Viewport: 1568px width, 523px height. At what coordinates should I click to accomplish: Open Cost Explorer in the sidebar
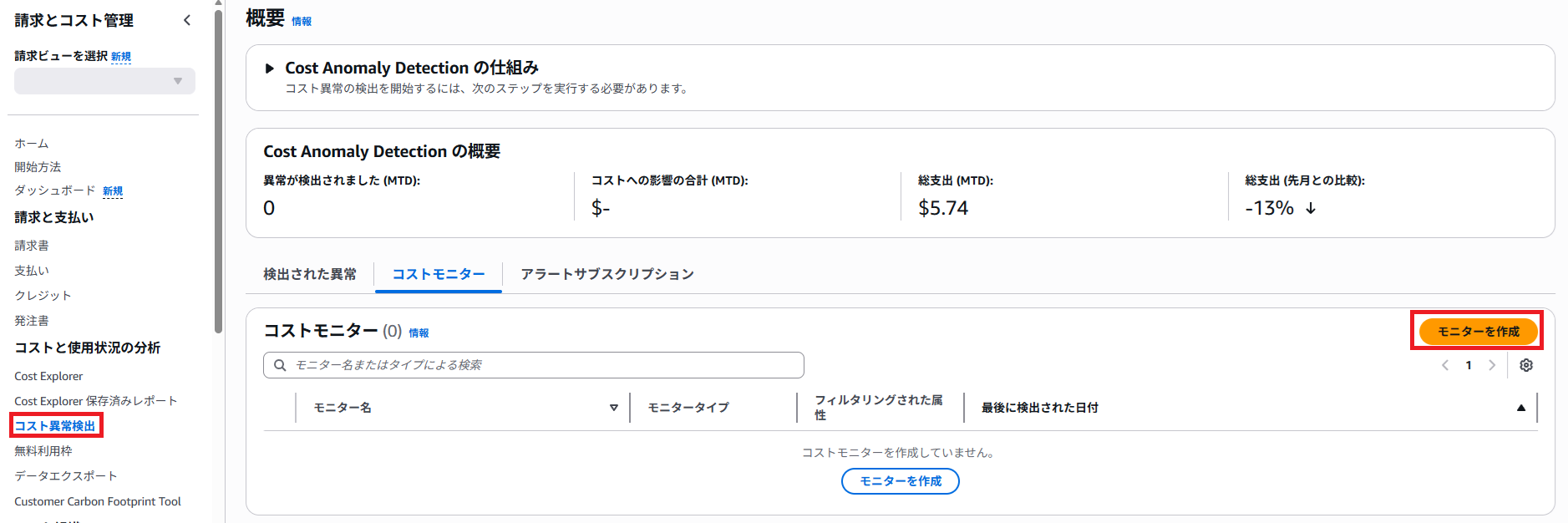48,376
